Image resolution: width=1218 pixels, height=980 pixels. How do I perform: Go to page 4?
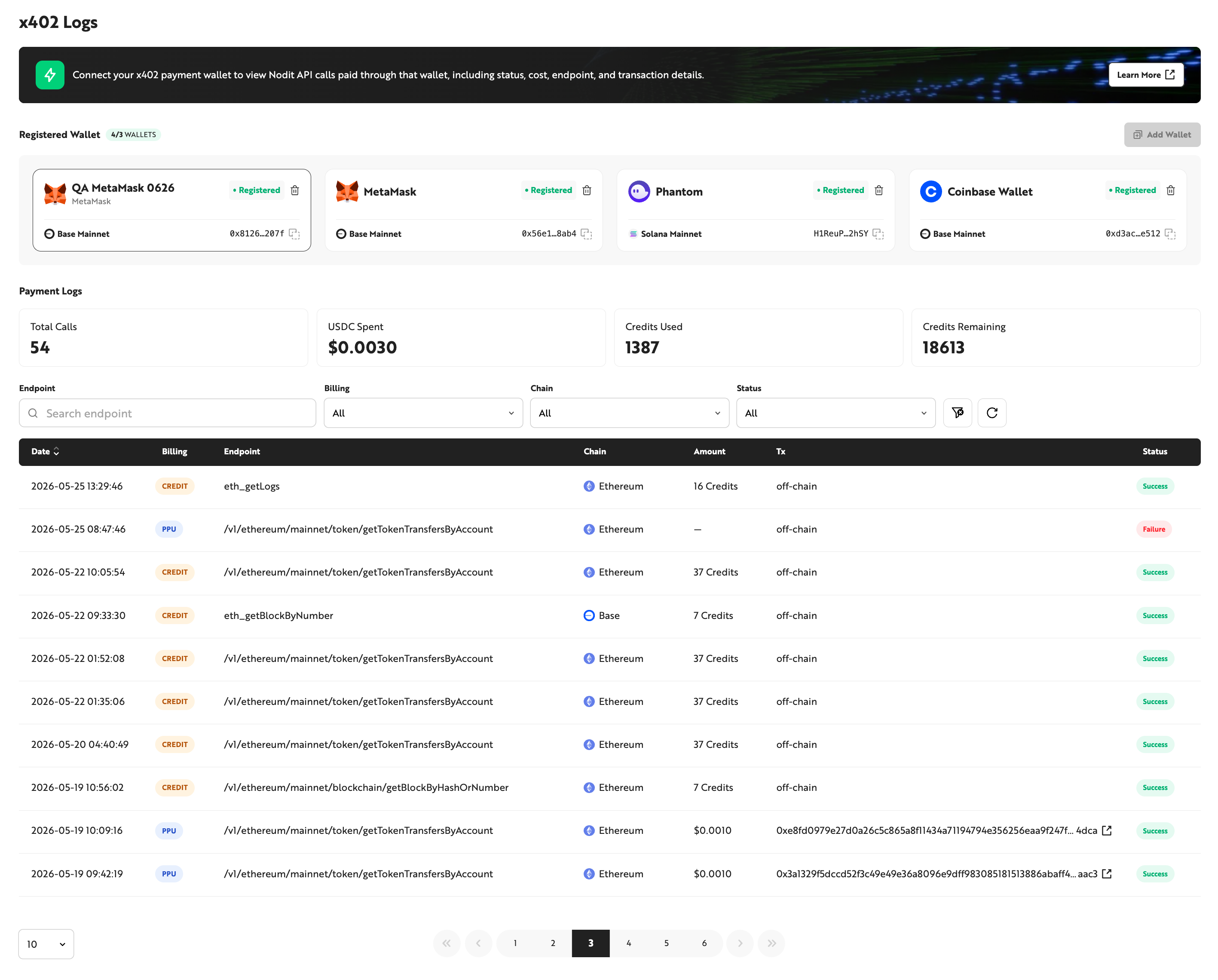pyautogui.click(x=629, y=943)
